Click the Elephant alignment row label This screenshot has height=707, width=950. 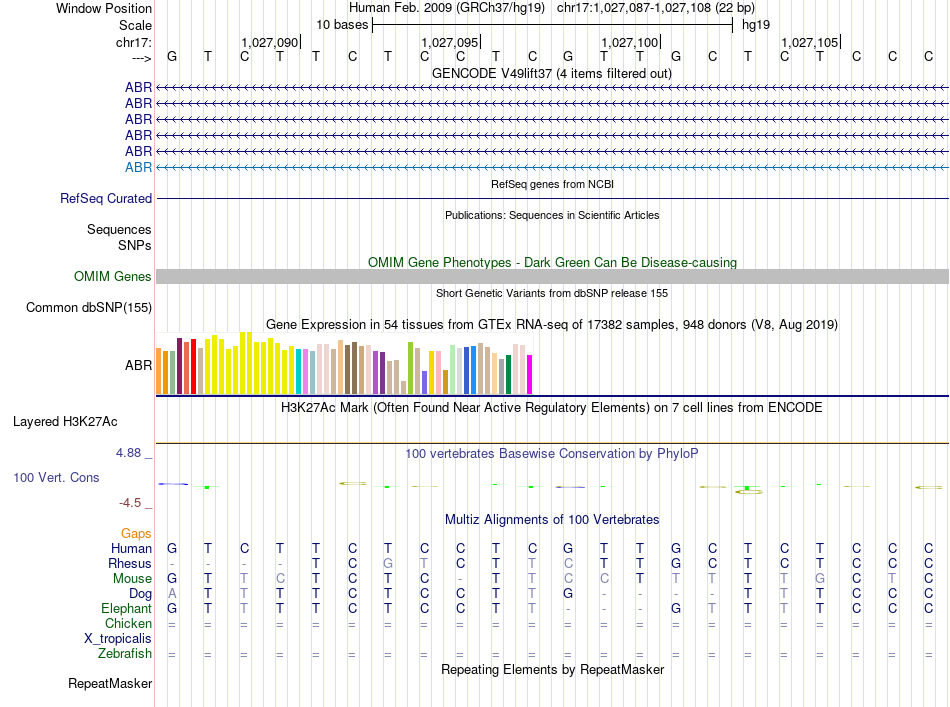coord(126,609)
